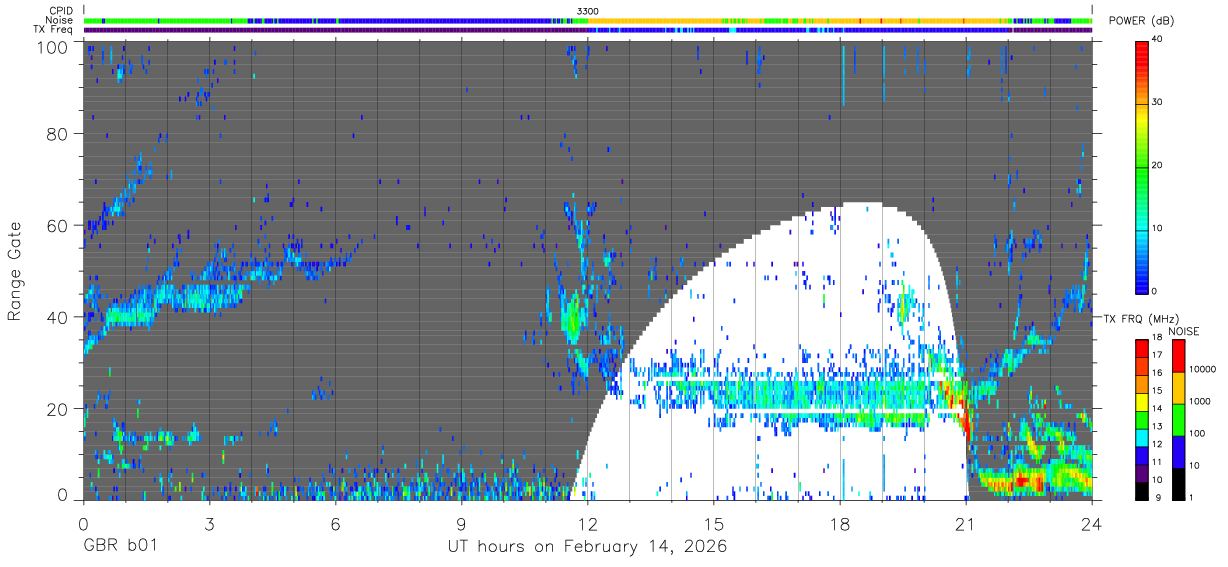
Task: Click the 'TX Freq' row label
Action: [x=53, y=30]
